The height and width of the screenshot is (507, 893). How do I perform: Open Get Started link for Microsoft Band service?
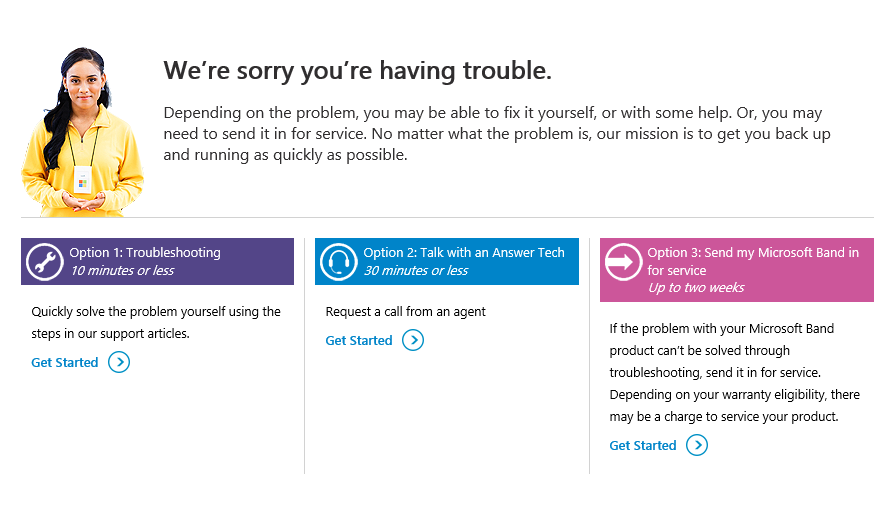(643, 445)
